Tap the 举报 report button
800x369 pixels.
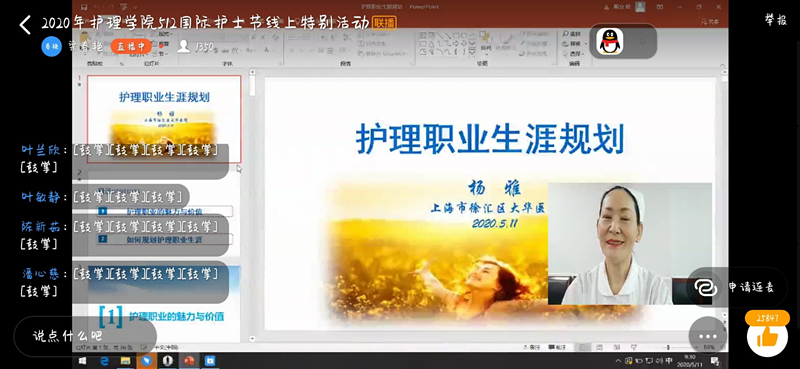coord(776,20)
